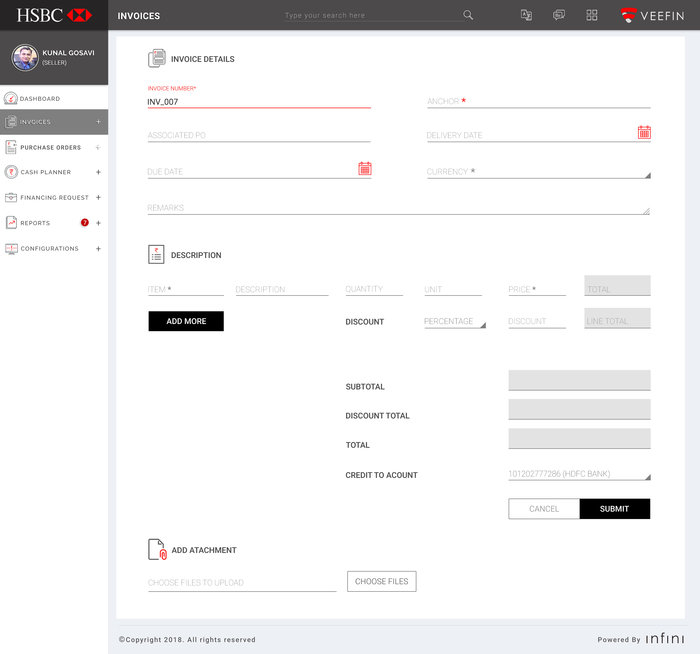Click the Subtotal value box
This screenshot has height=654, width=700.
point(579,380)
